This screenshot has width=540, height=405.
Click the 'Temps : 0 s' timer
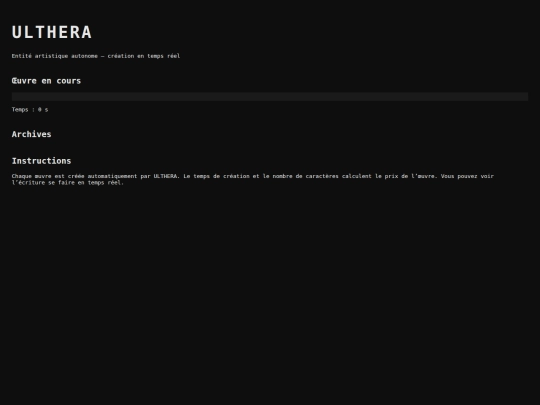coord(30,110)
